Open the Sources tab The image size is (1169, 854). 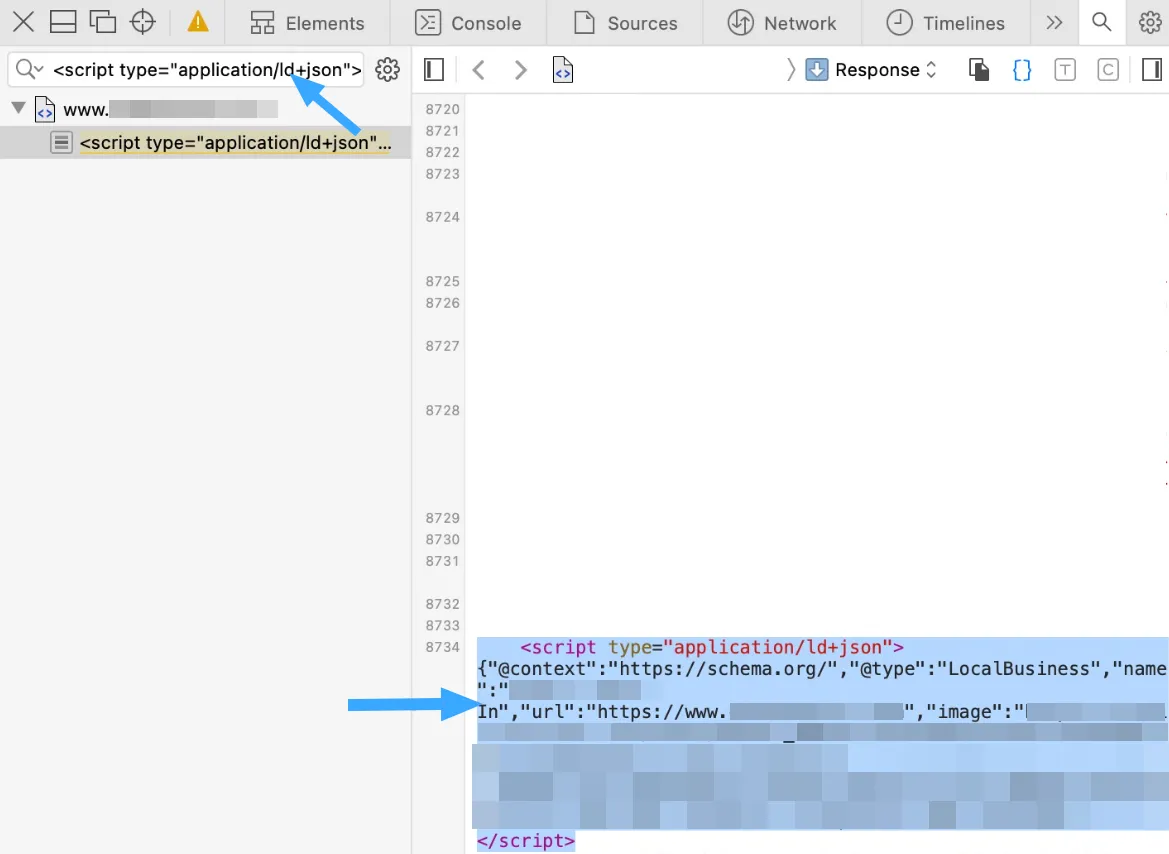[x=626, y=23]
